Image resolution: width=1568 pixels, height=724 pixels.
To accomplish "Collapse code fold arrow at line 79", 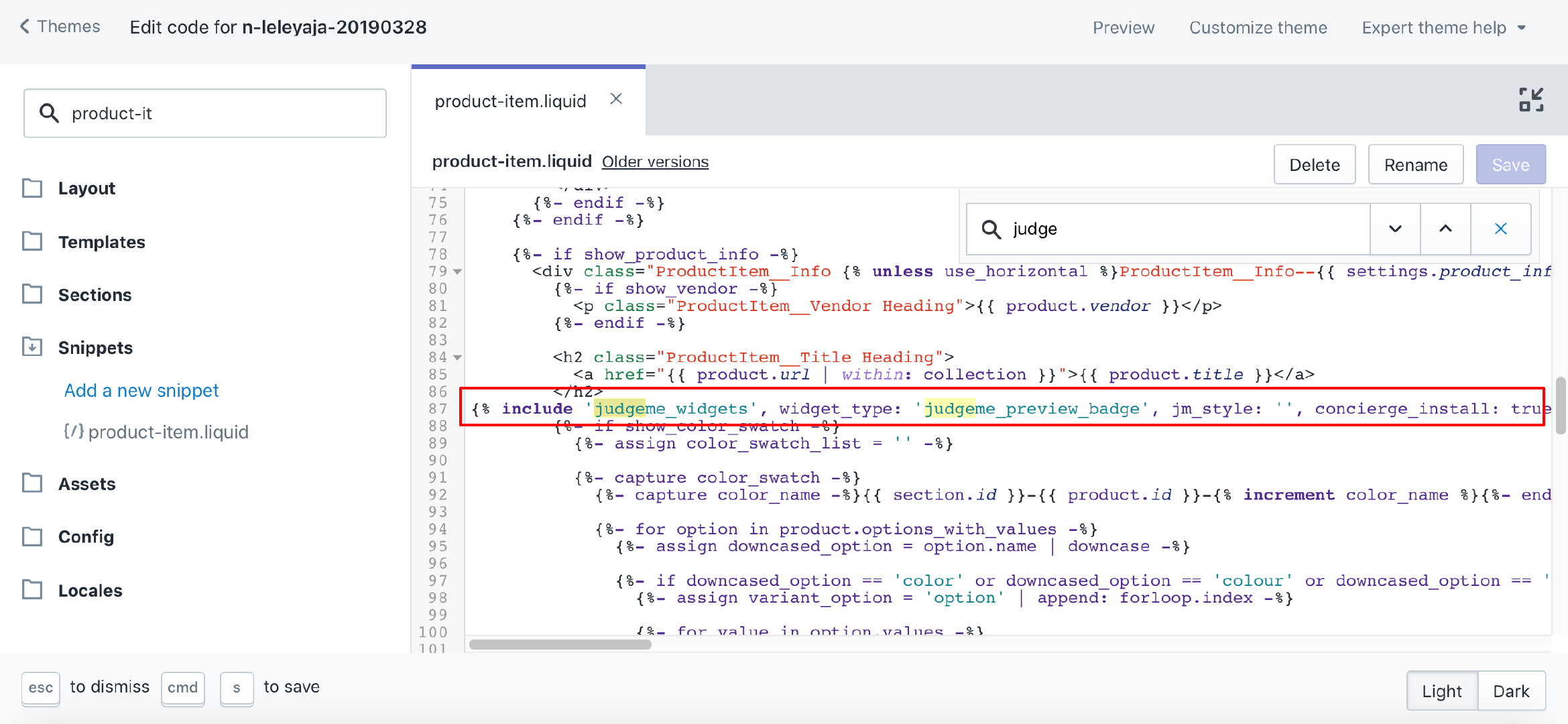I will 458,271.
